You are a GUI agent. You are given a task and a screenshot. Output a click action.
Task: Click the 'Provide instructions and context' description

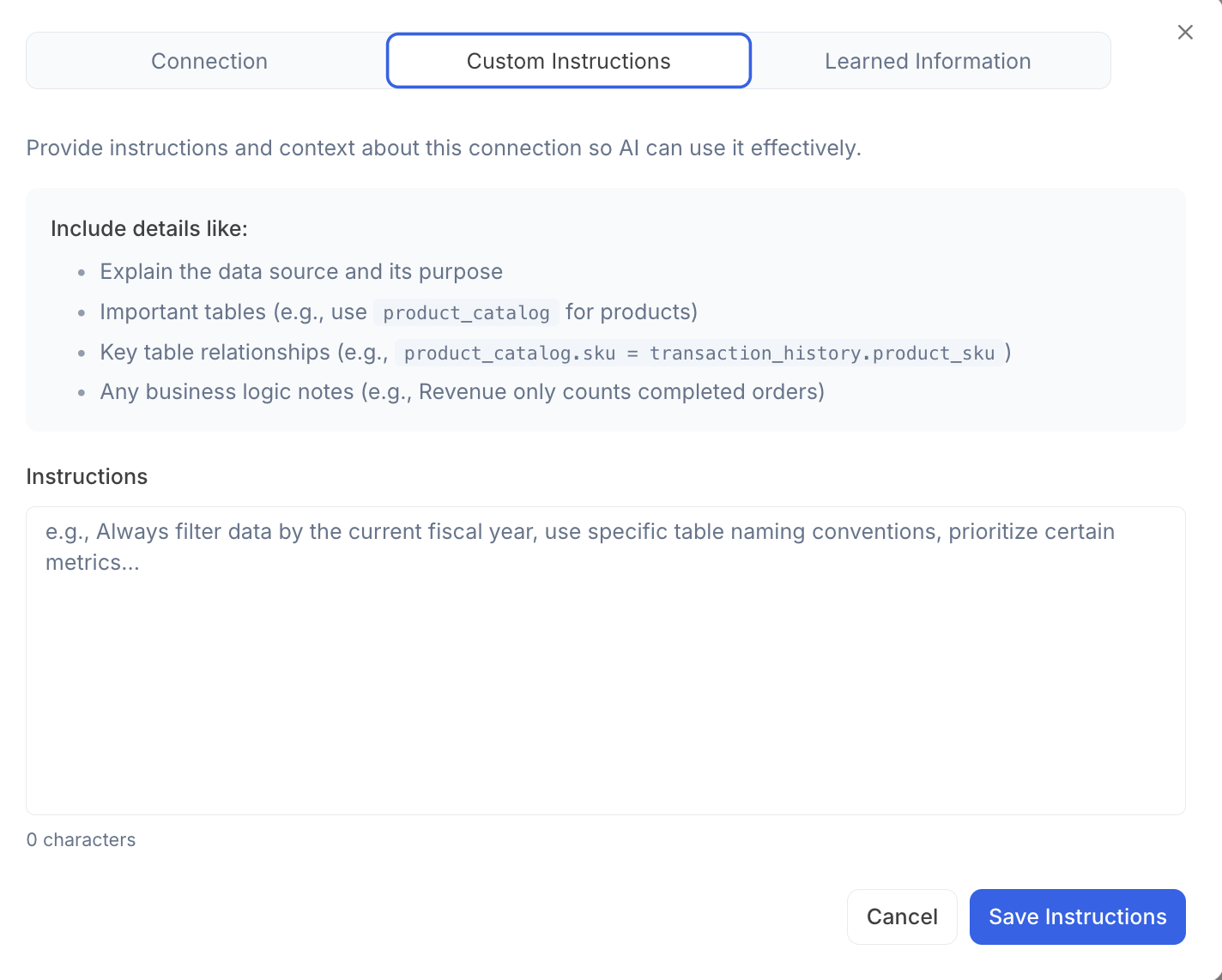tap(443, 148)
